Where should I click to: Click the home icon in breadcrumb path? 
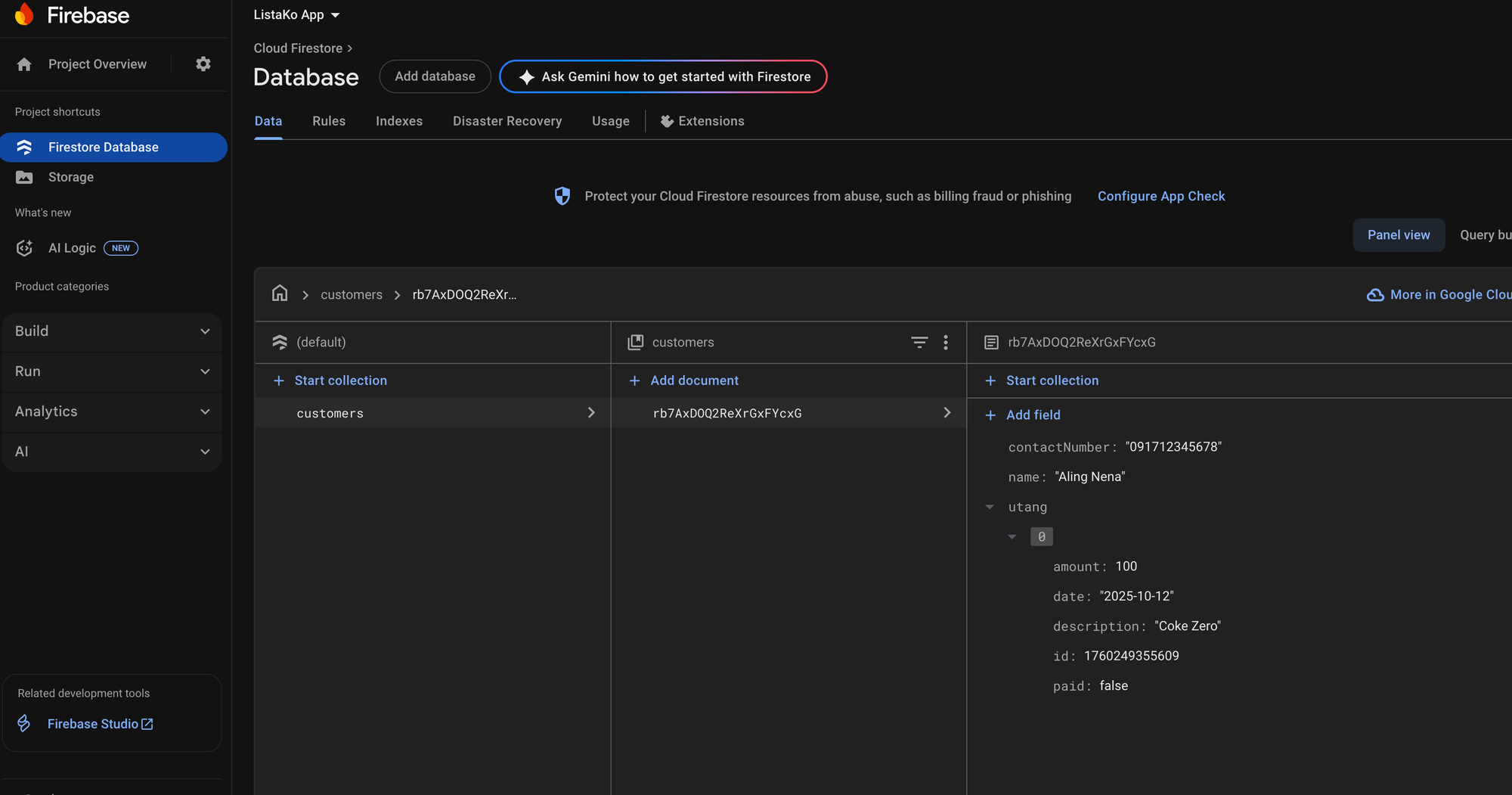pyautogui.click(x=280, y=293)
